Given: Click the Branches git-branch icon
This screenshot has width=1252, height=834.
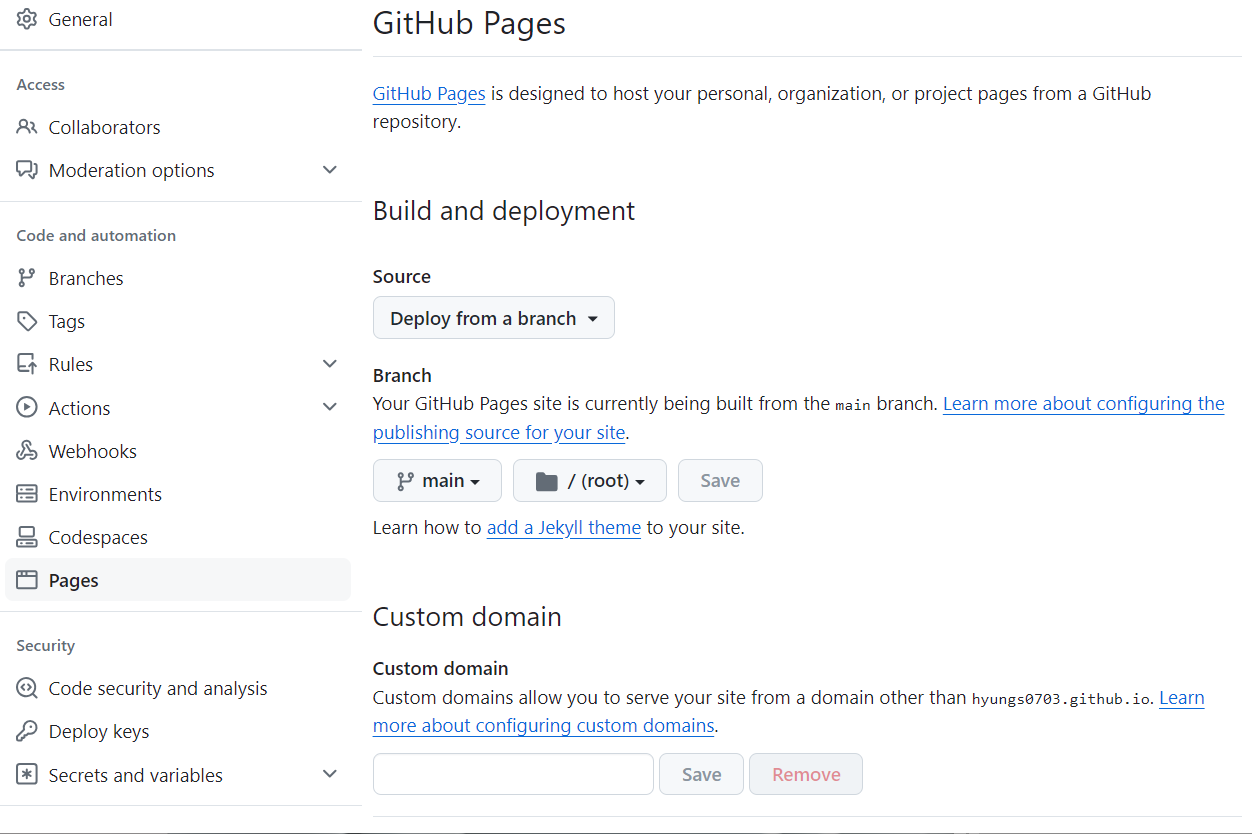Looking at the screenshot, I should coord(27,278).
